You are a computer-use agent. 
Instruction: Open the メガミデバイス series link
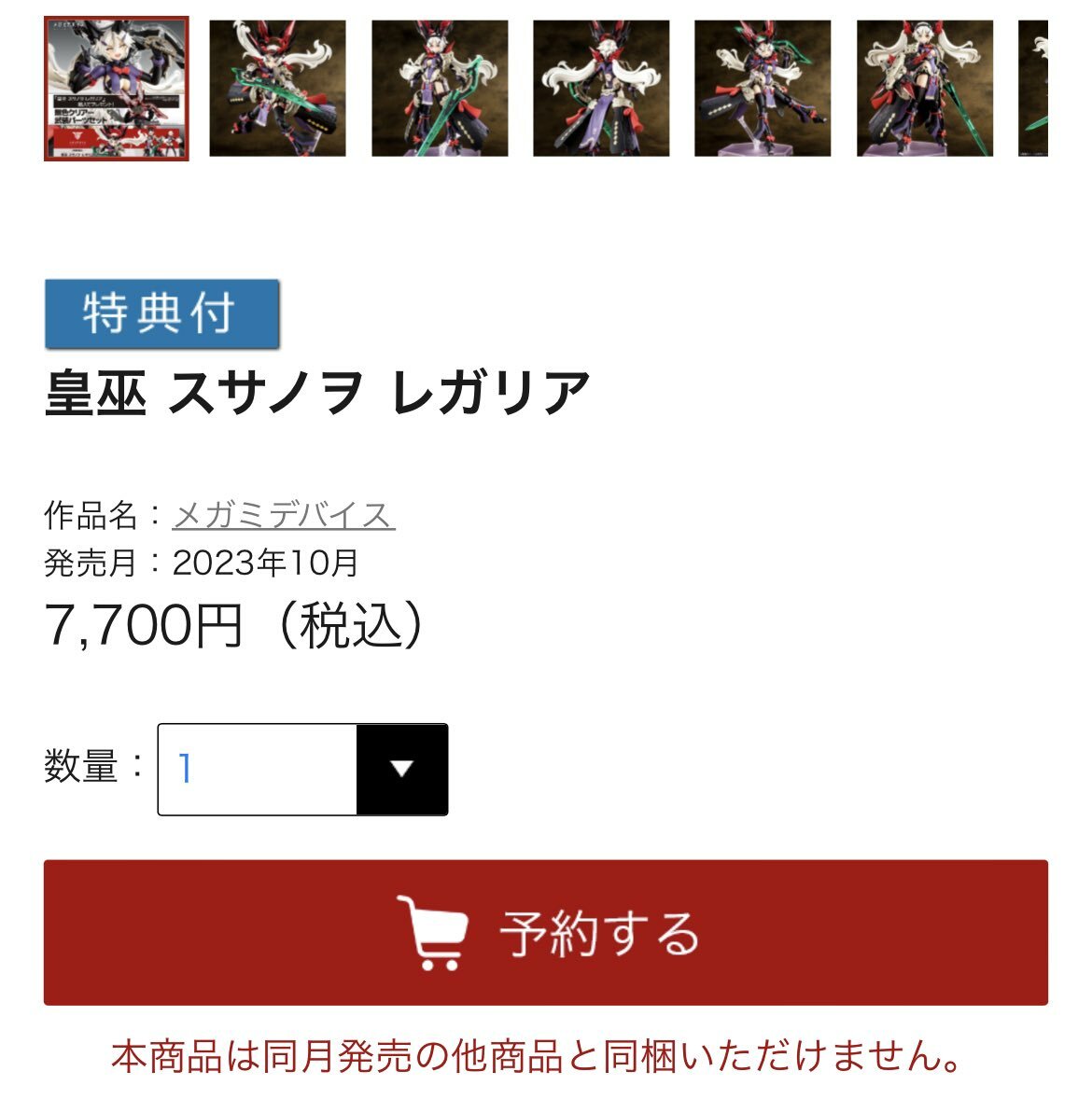pyautogui.click(x=284, y=516)
